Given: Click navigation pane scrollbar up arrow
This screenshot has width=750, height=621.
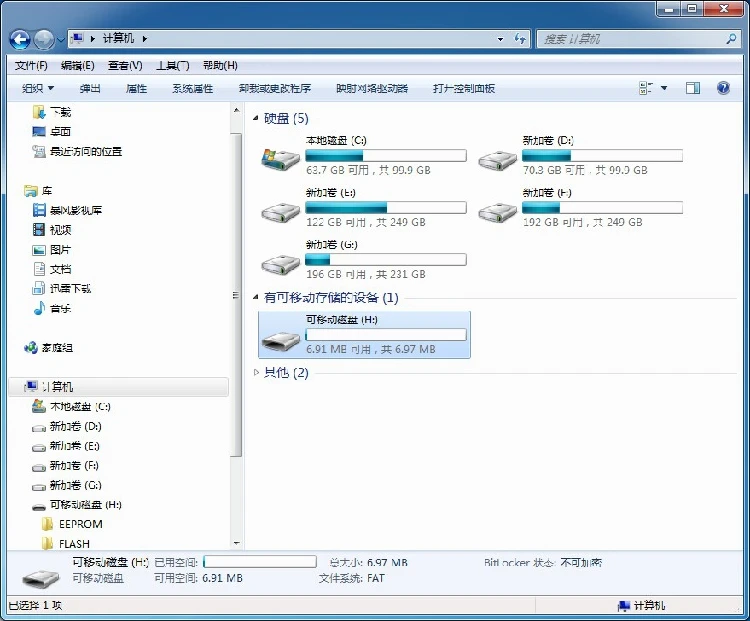Looking at the screenshot, I should click(236, 111).
